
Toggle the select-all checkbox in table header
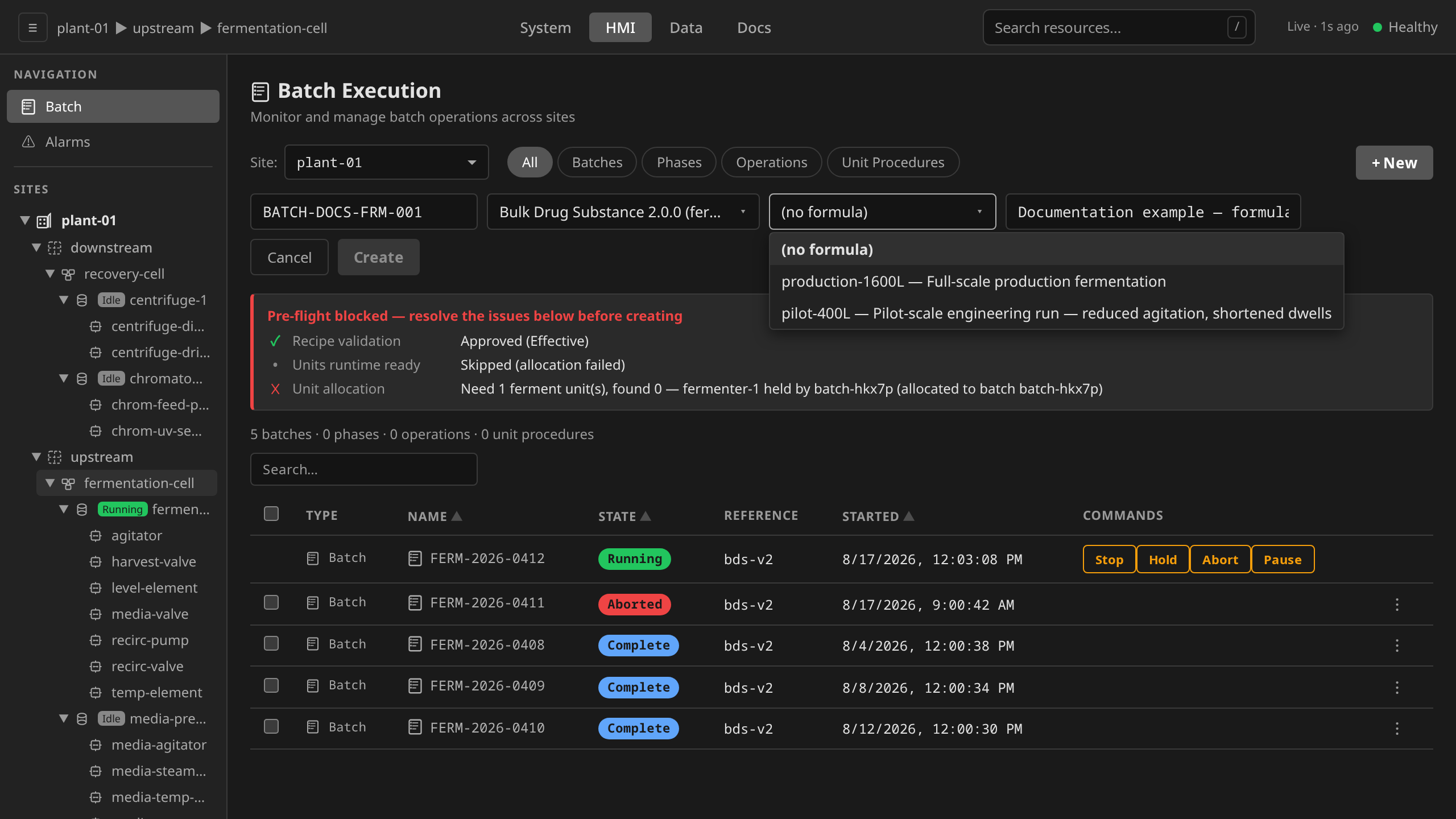pyautogui.click(x=271, y=514)
